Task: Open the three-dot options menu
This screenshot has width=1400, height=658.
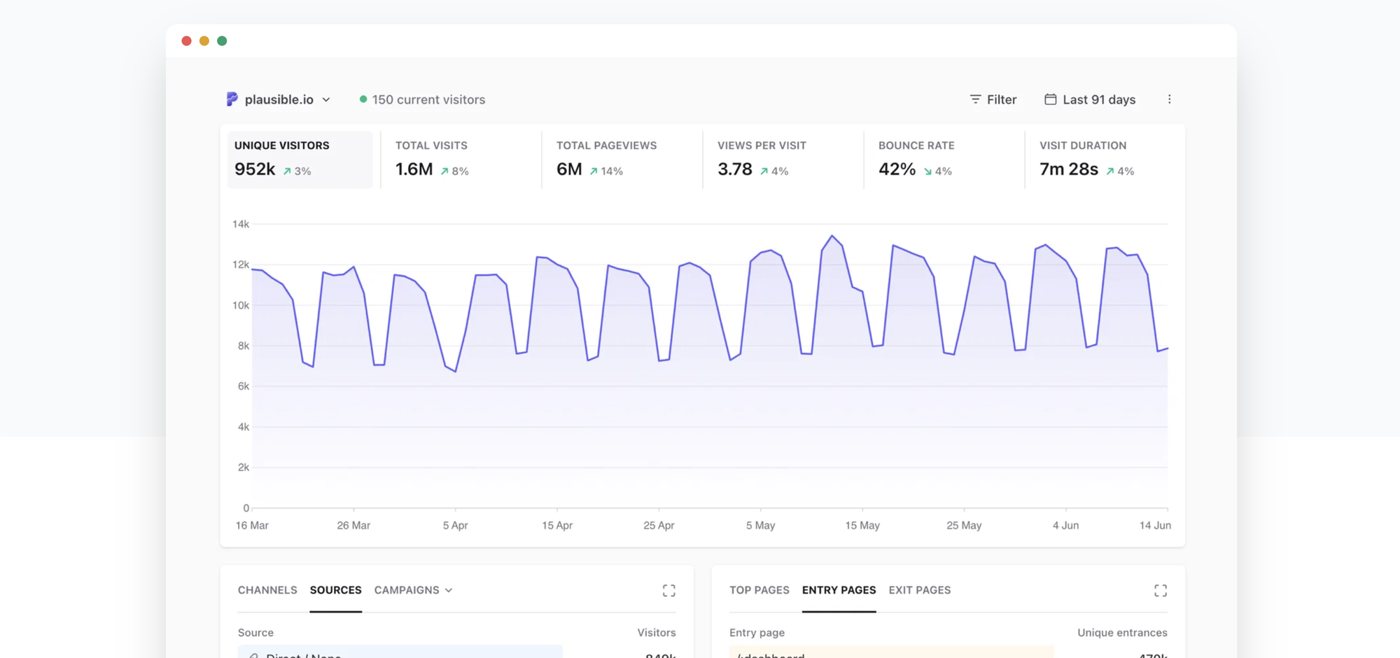Action: (1169, 99)
